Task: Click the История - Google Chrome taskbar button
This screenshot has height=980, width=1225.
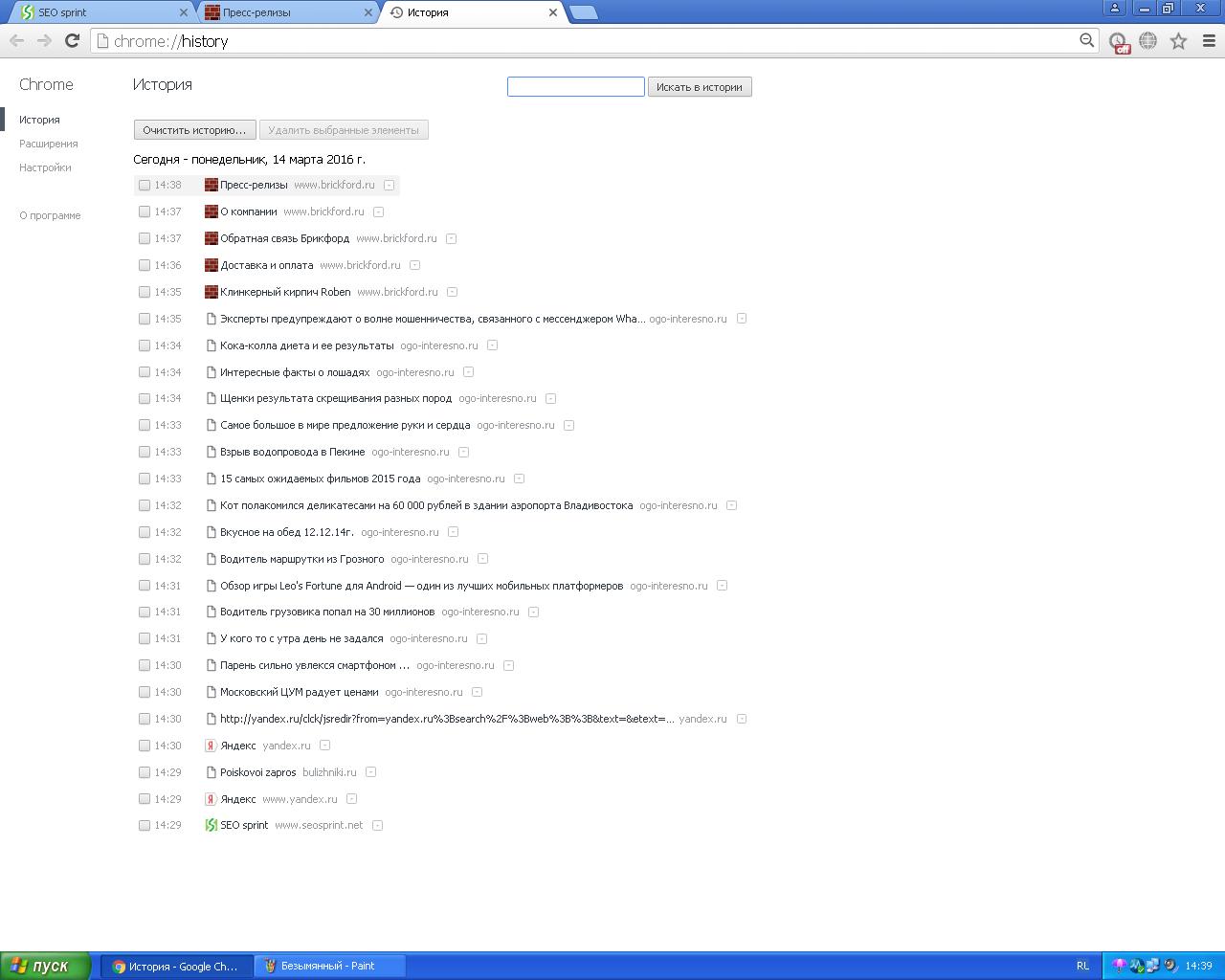Action: pos(177,966)
